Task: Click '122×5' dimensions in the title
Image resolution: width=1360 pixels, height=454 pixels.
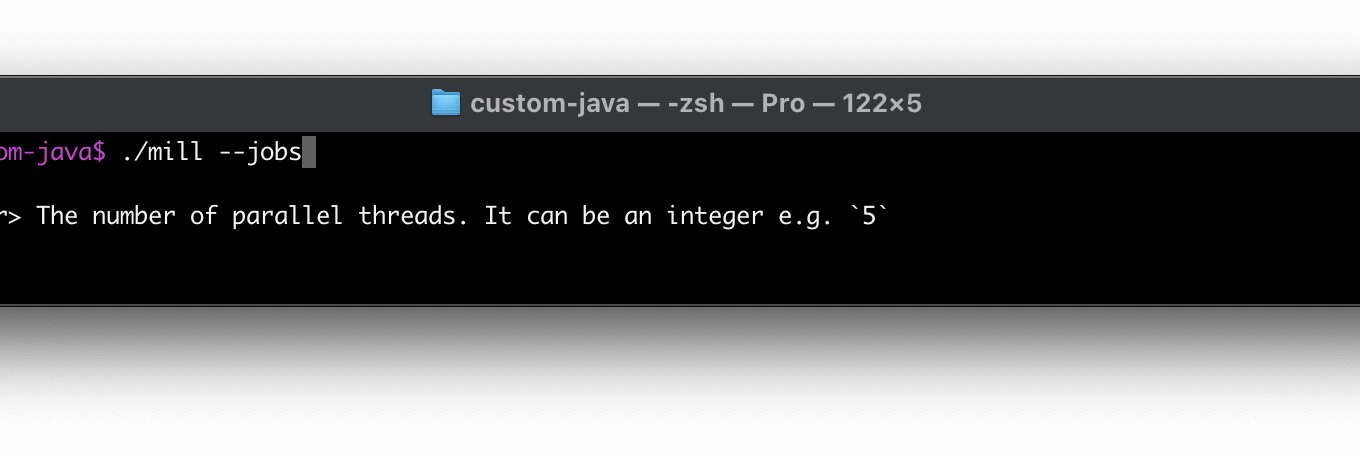Action: (882, 103)
